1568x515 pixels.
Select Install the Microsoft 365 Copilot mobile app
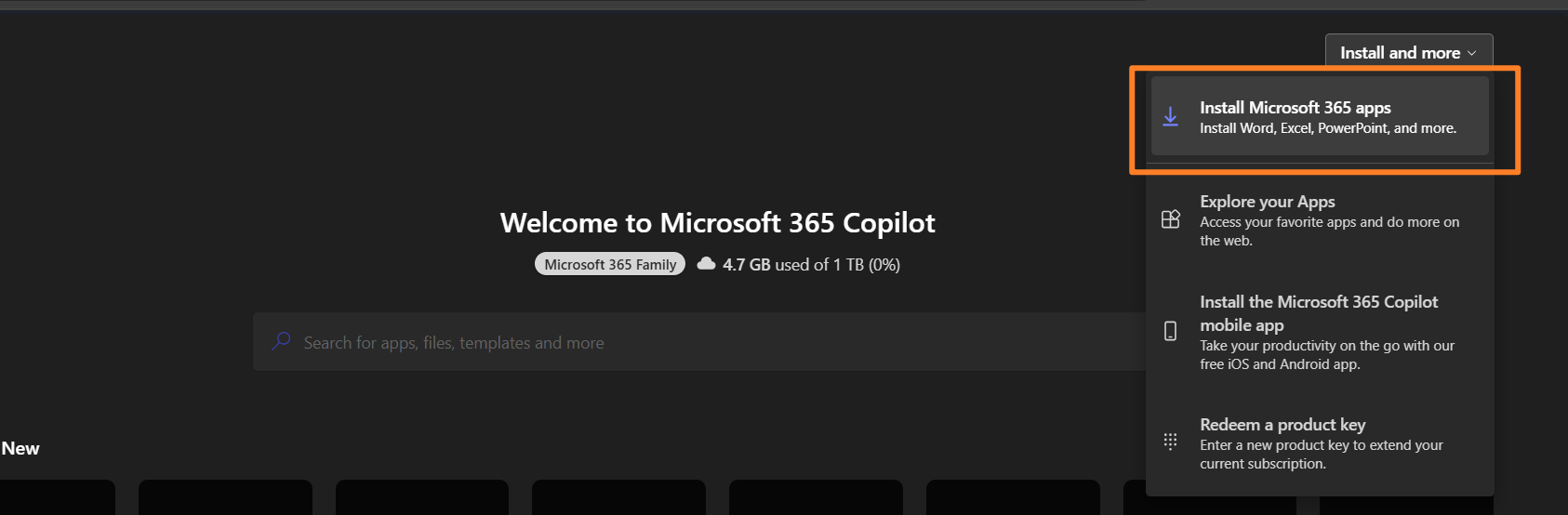tap(1320, 332)
